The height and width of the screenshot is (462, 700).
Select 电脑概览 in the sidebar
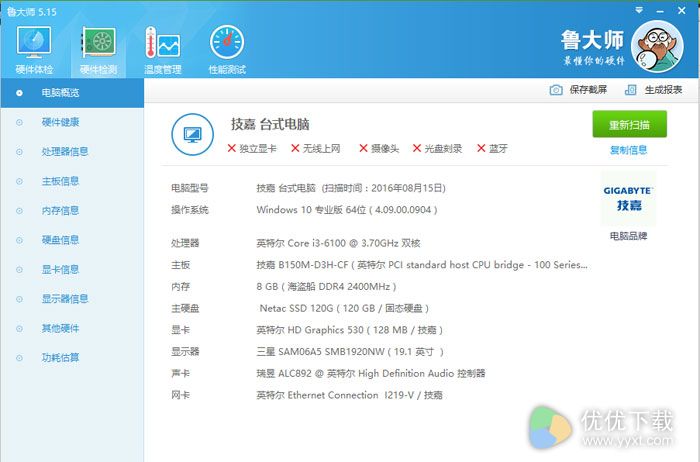point(72,93)
